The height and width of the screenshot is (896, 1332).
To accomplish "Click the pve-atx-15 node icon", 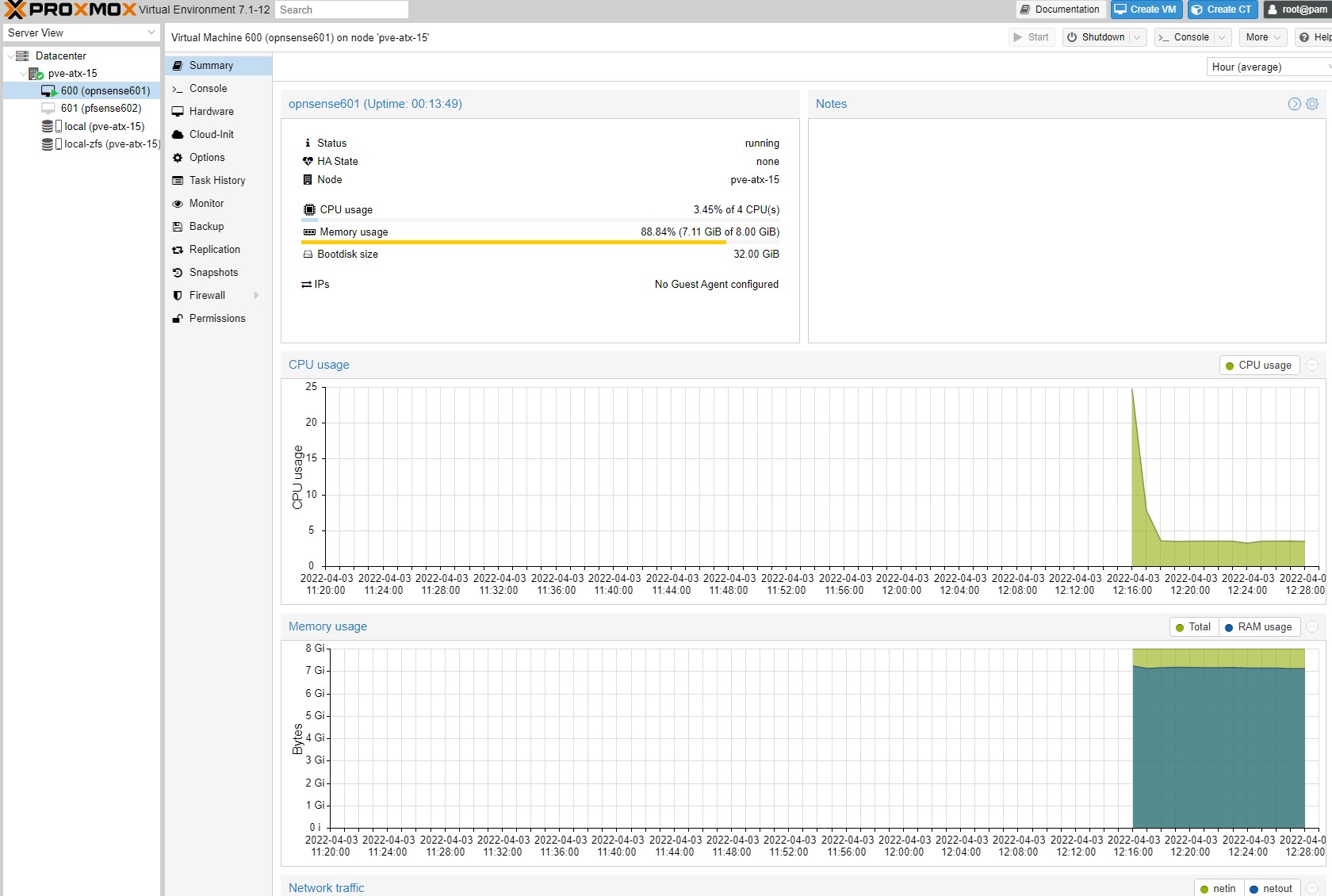I will coord(36,74).
